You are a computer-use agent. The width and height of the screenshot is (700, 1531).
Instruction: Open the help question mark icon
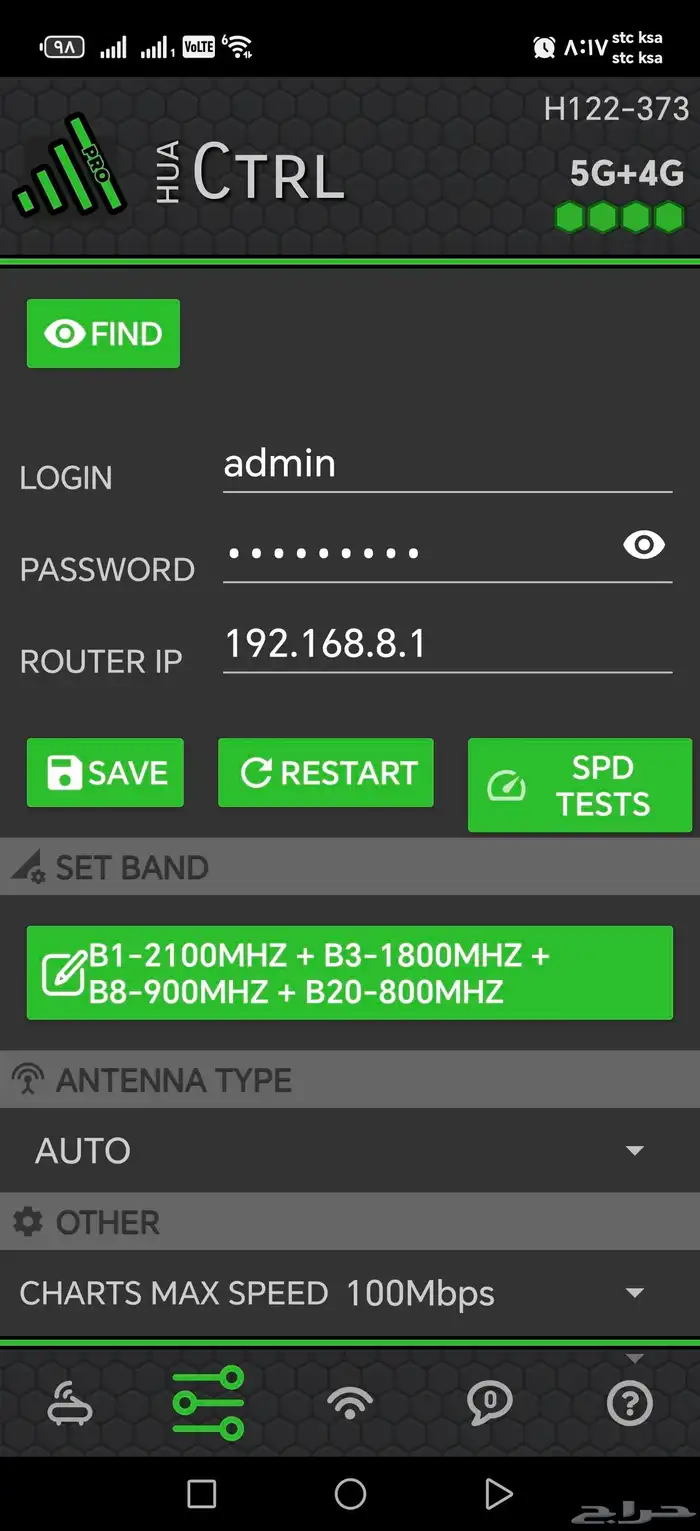630,1404
